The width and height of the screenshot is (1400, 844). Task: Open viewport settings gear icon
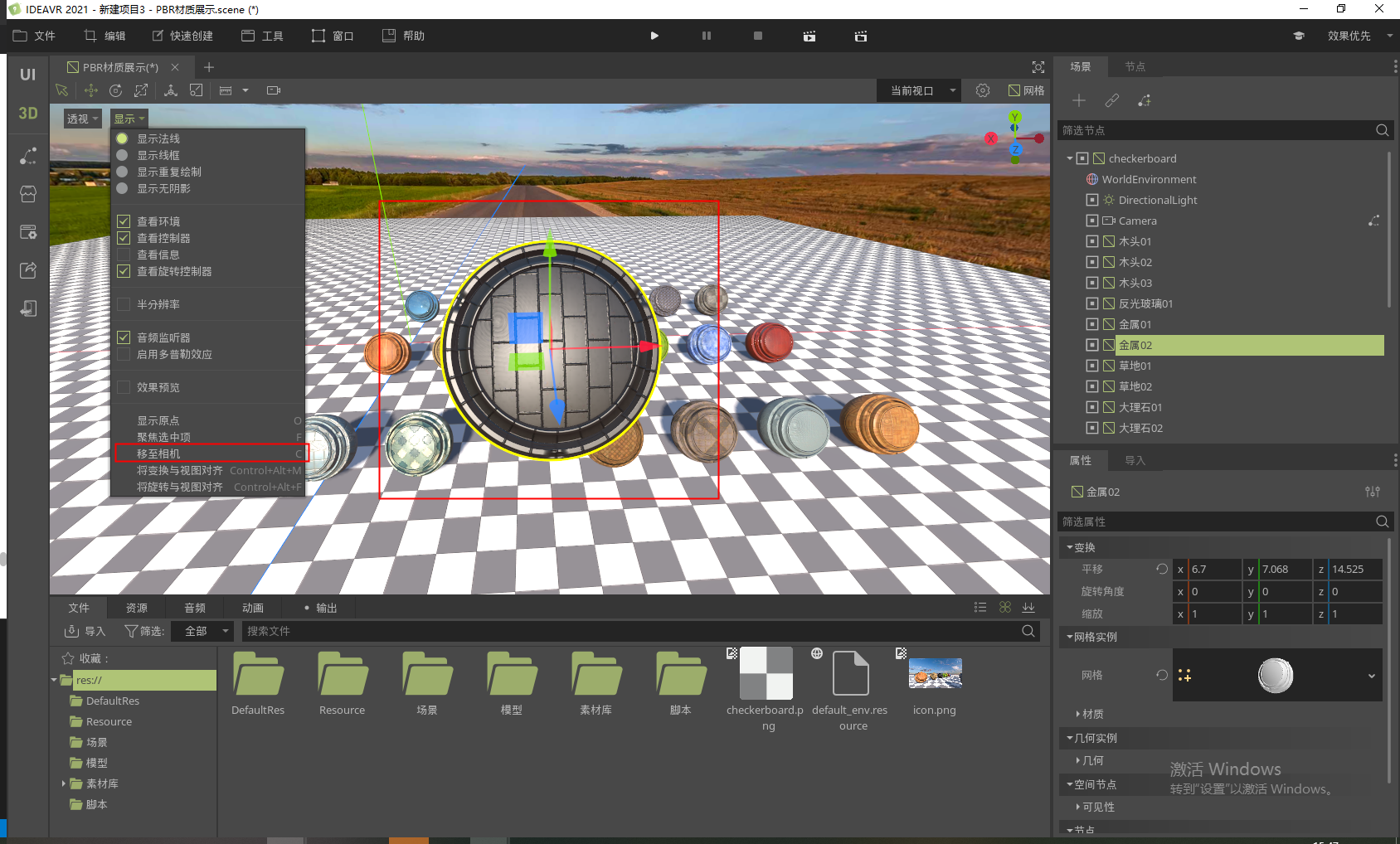point(983,90)
